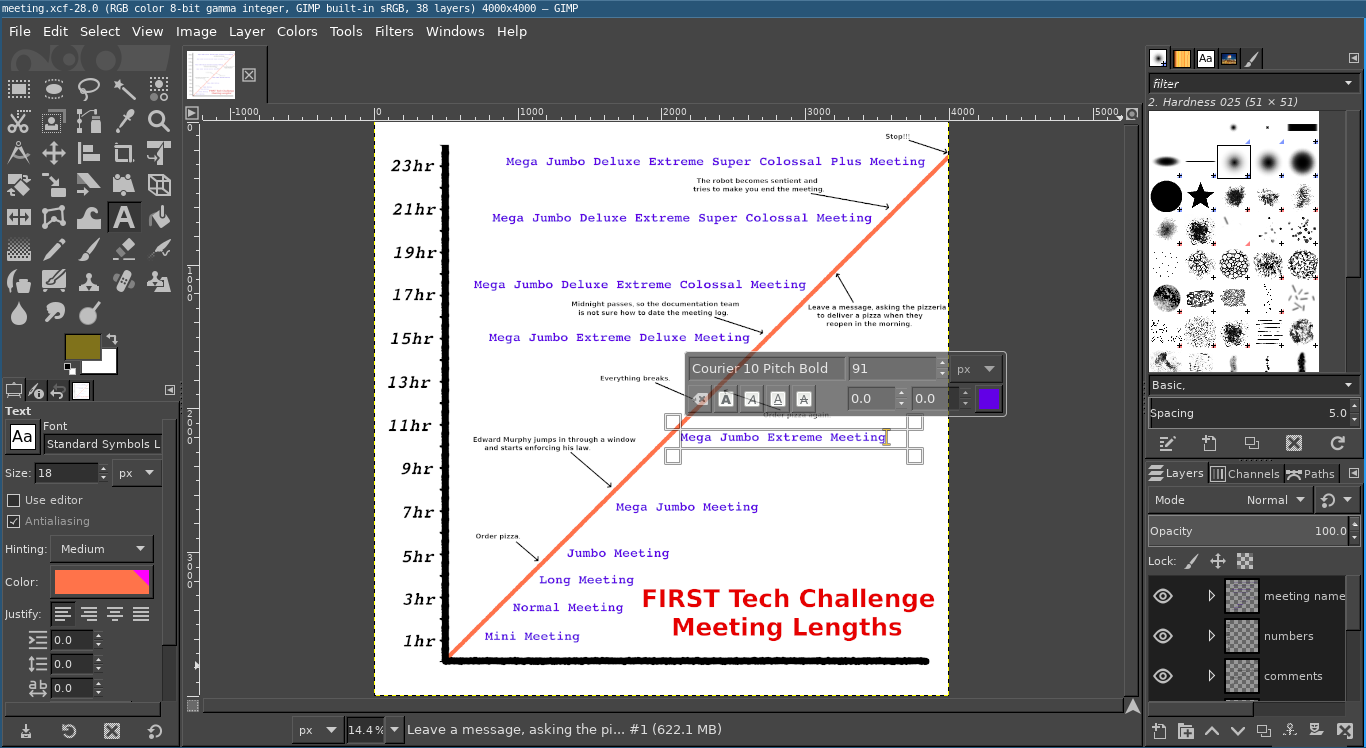
Task: Toggle visibility of the meeting name layer
Action: tap(1163, 596)
